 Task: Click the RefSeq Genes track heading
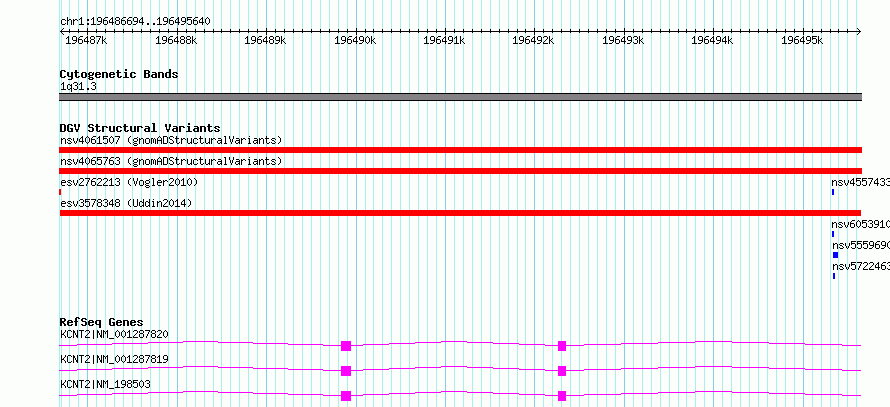102,323
